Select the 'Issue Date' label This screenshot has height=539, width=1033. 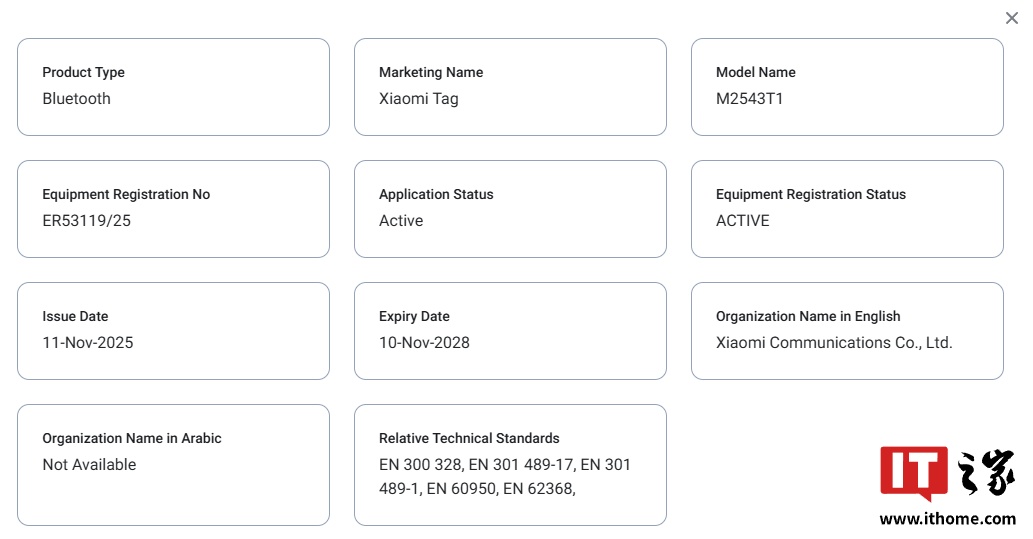(75, 316)
